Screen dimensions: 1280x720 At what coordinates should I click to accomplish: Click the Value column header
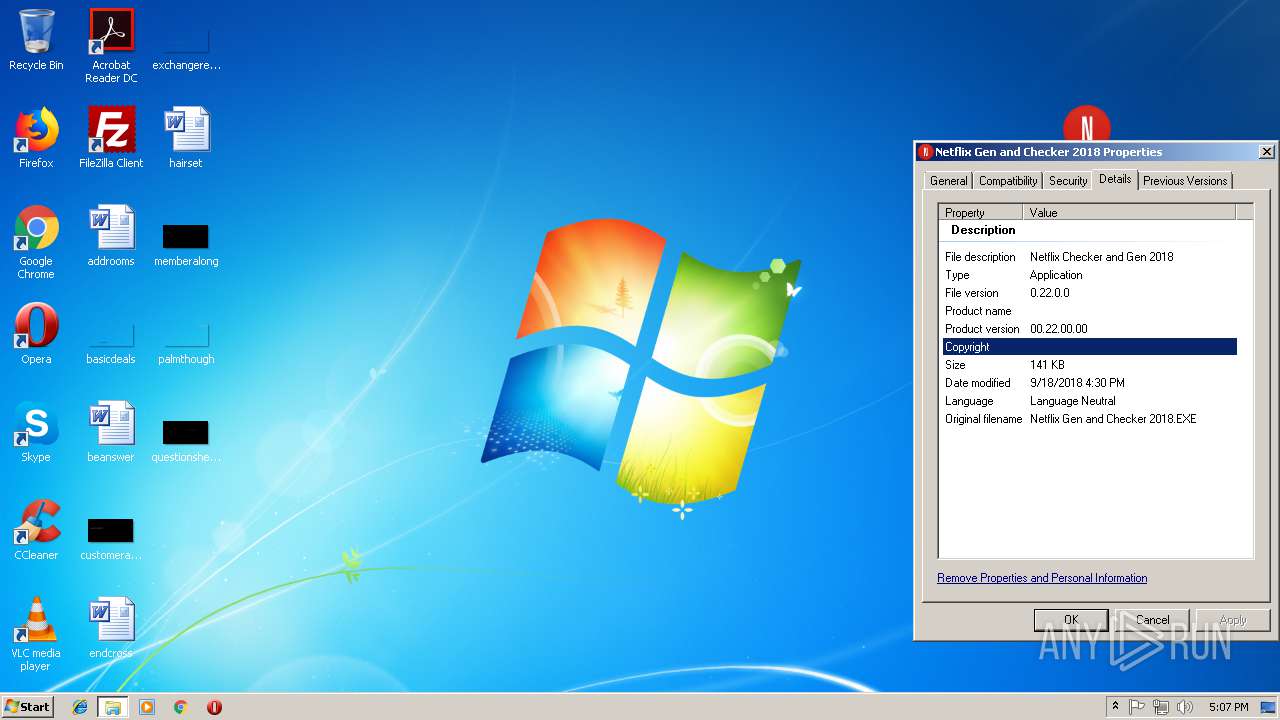(x=1129, y=212)
